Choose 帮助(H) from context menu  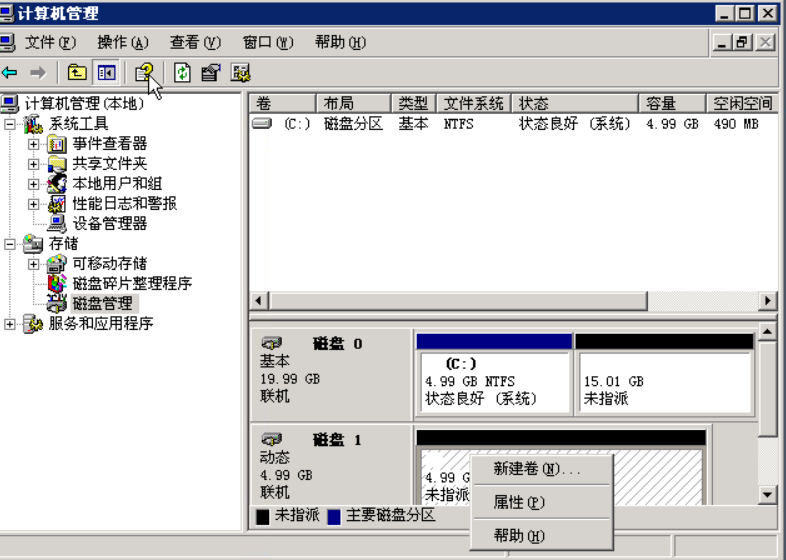(541, 535)
